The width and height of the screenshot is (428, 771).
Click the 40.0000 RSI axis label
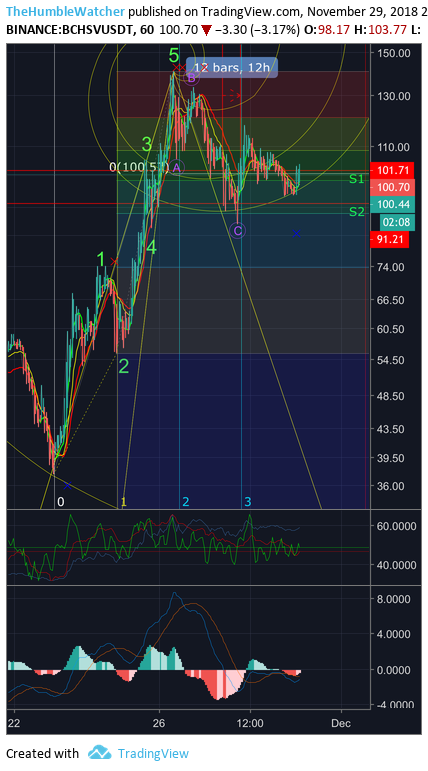pos(396,565)
